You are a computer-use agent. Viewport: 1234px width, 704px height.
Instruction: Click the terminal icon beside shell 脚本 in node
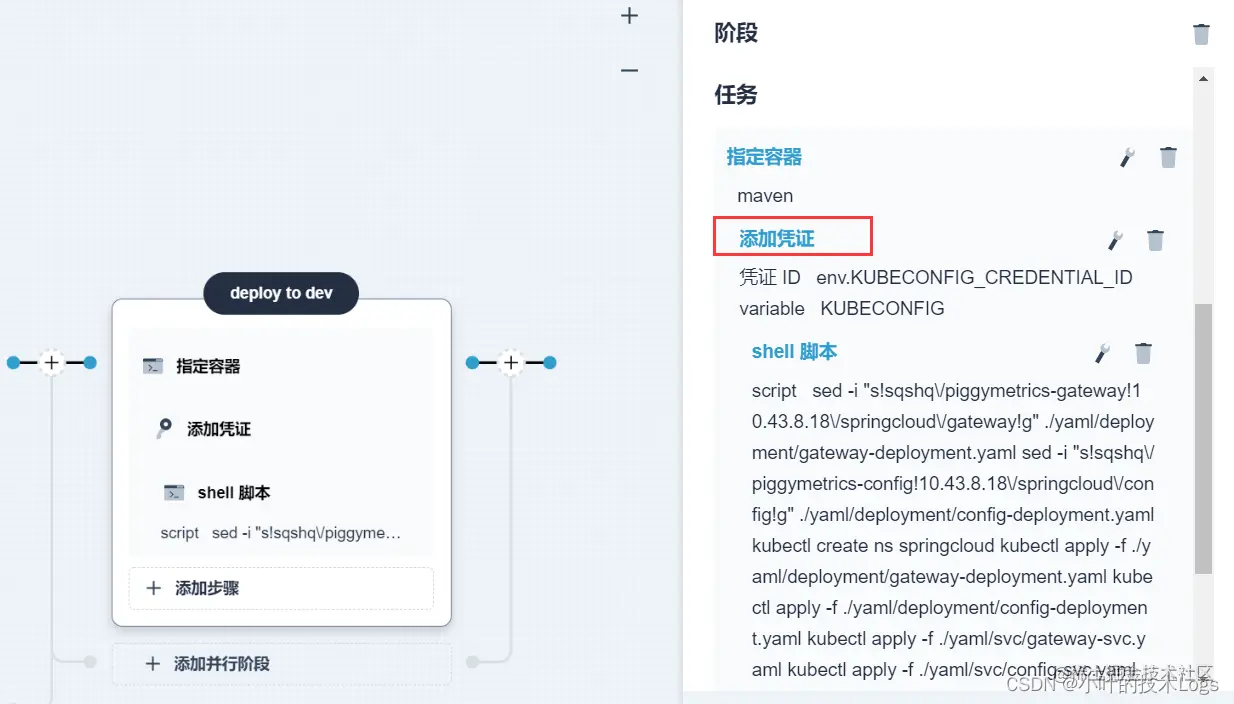pyautogui.click(x=174, y=492)
